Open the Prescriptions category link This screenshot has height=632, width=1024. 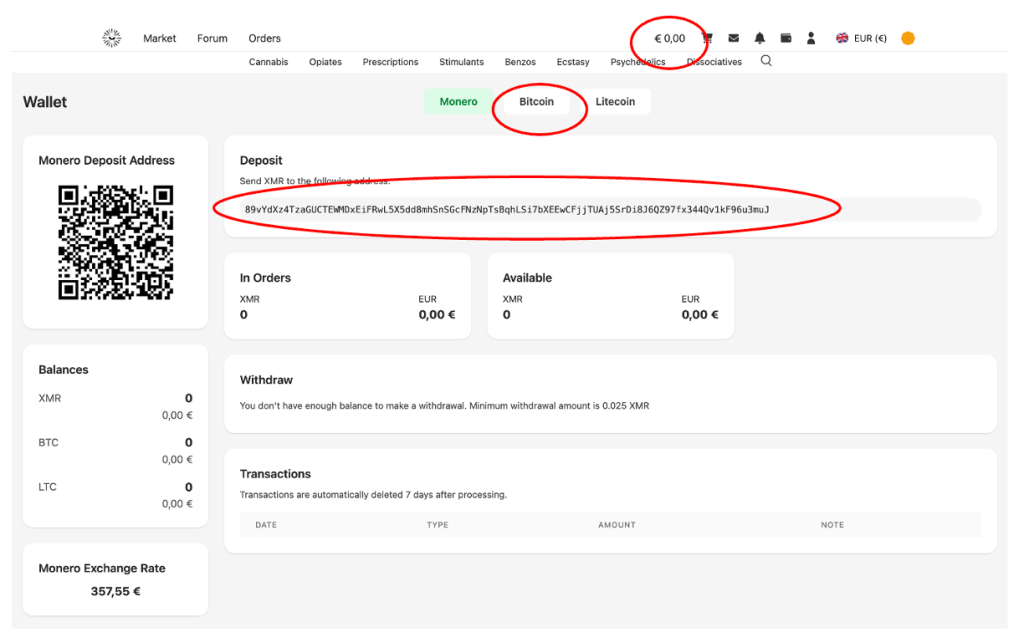(x=390, y=62)
